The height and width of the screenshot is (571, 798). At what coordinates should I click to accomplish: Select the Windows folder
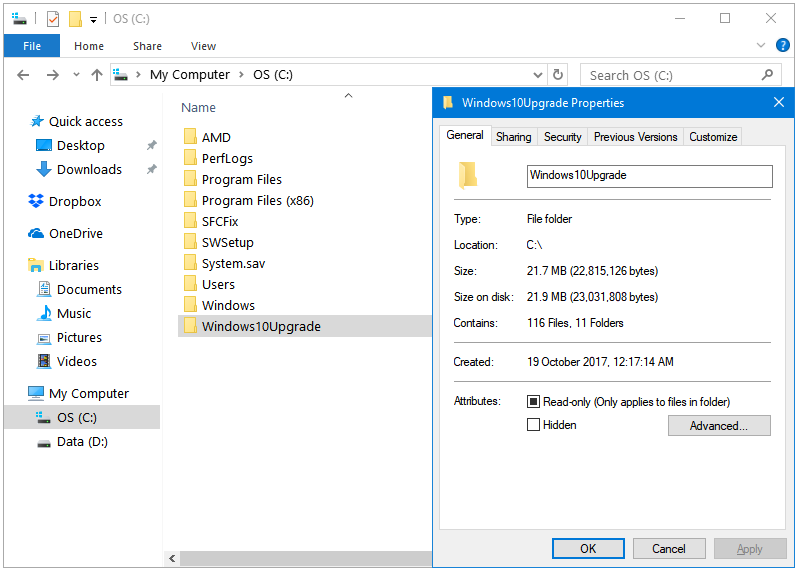point(228,305)
